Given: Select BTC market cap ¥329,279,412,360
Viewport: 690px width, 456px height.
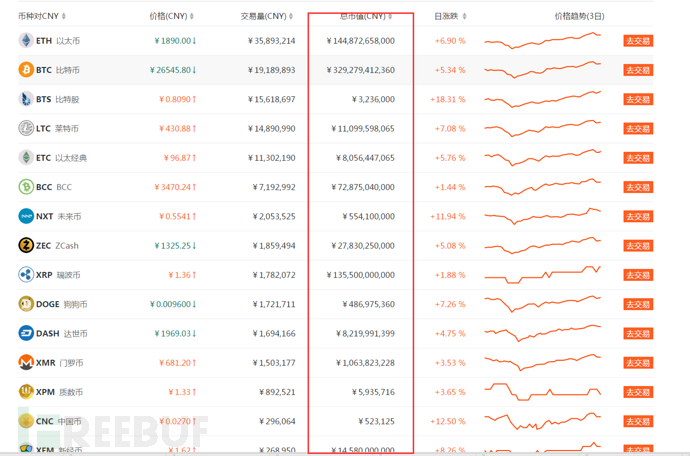Looking at the screenshot, I should tap(360, 70).
